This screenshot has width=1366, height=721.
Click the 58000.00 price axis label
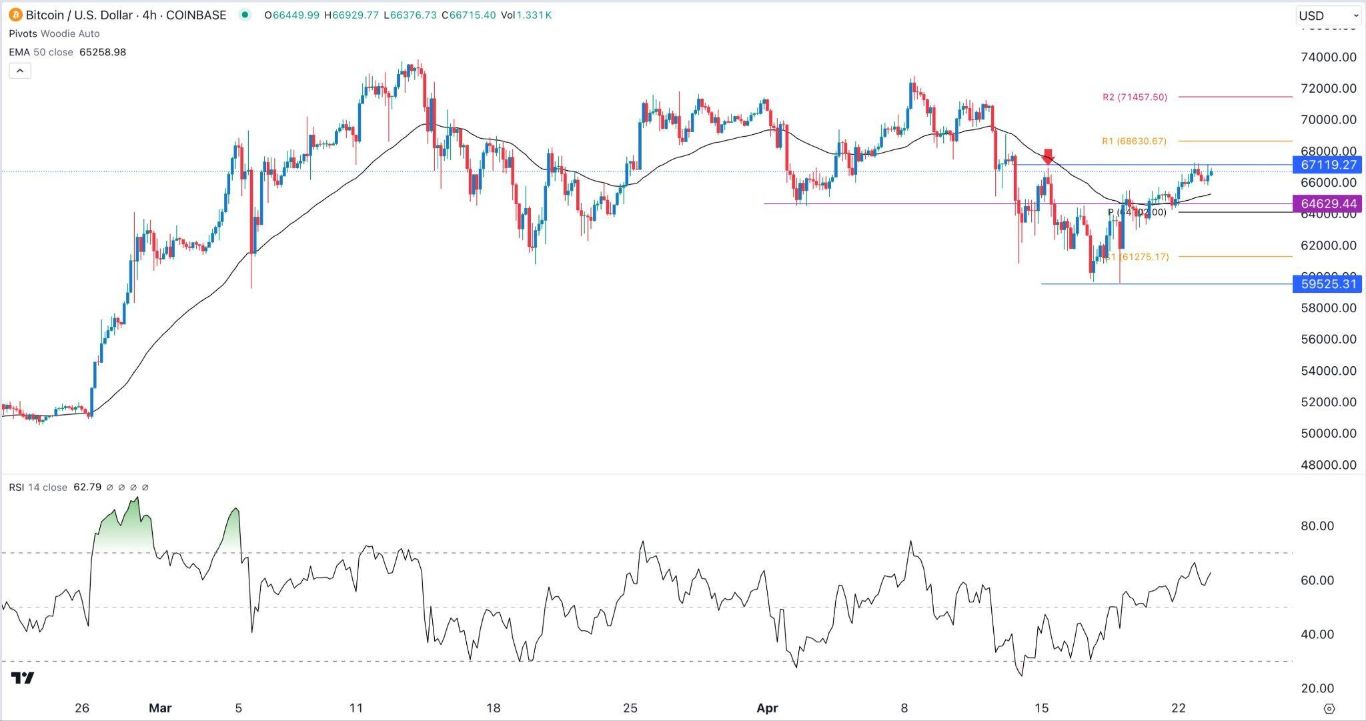tap(1328, 308)
